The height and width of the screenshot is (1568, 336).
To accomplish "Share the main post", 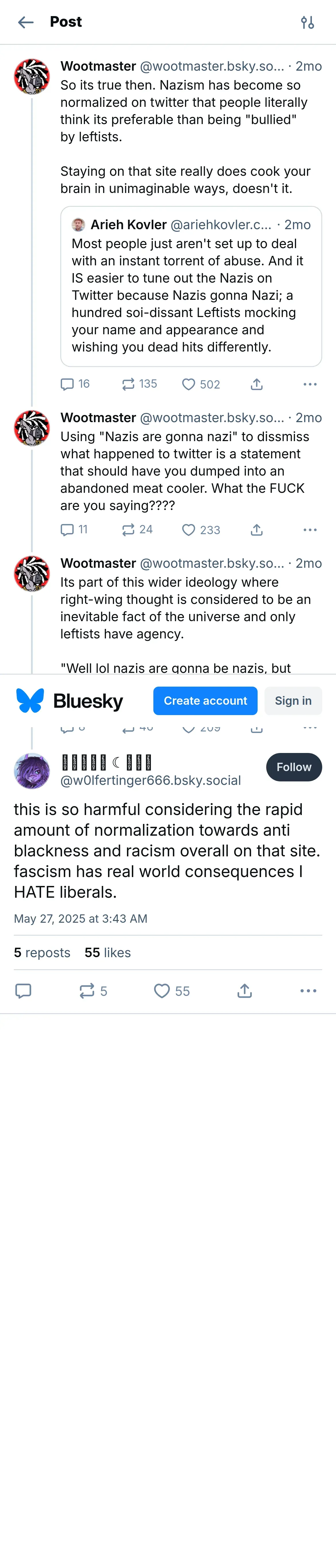I will tap(244, 991).
